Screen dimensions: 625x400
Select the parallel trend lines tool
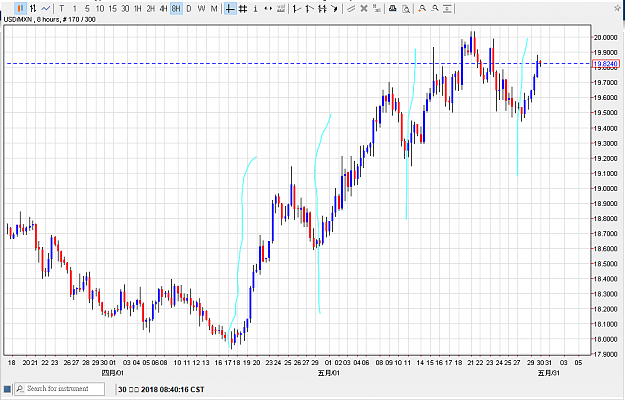click(351, 9)
